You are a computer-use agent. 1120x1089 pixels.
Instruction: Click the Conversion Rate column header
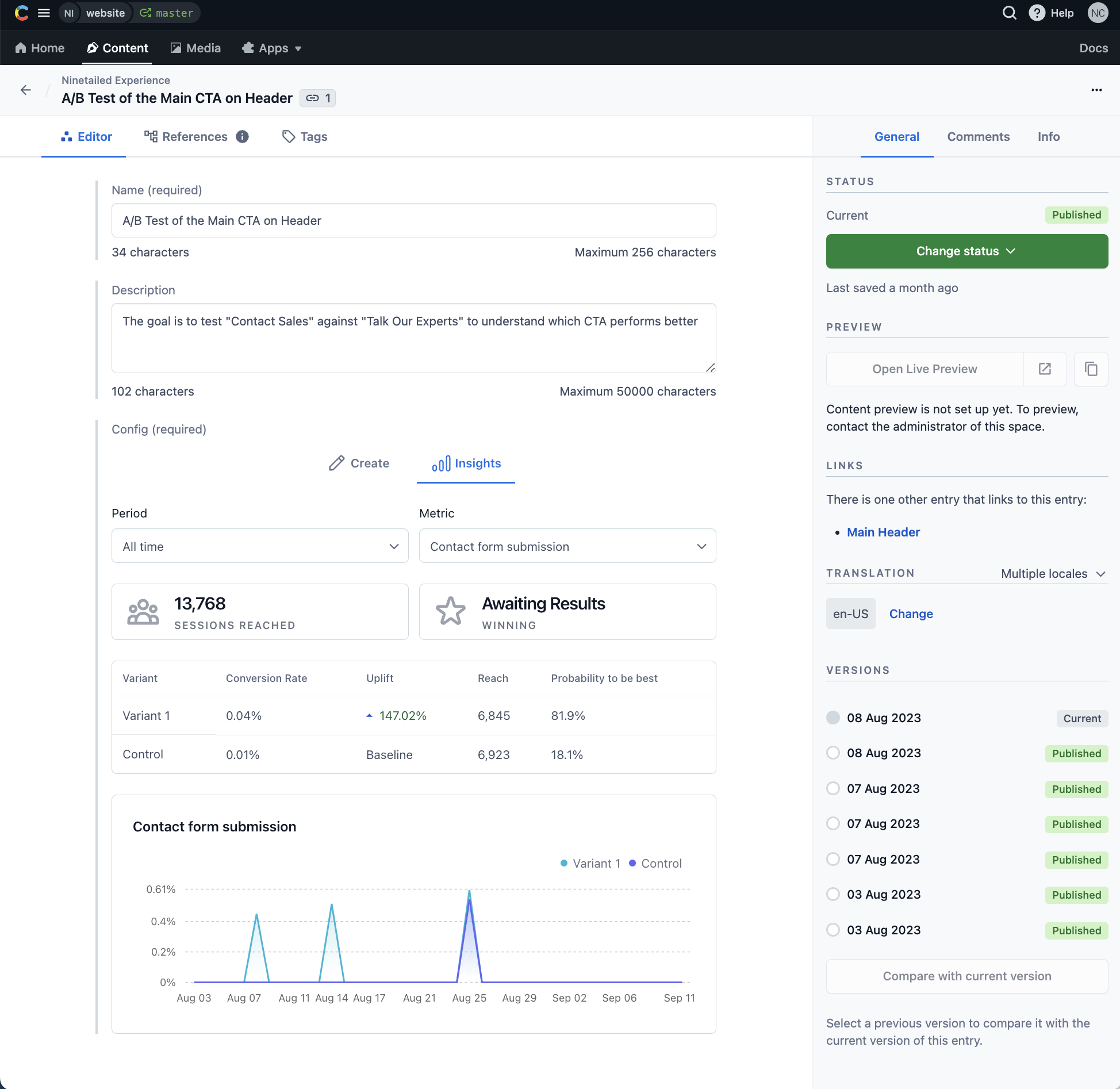point(266,678)
